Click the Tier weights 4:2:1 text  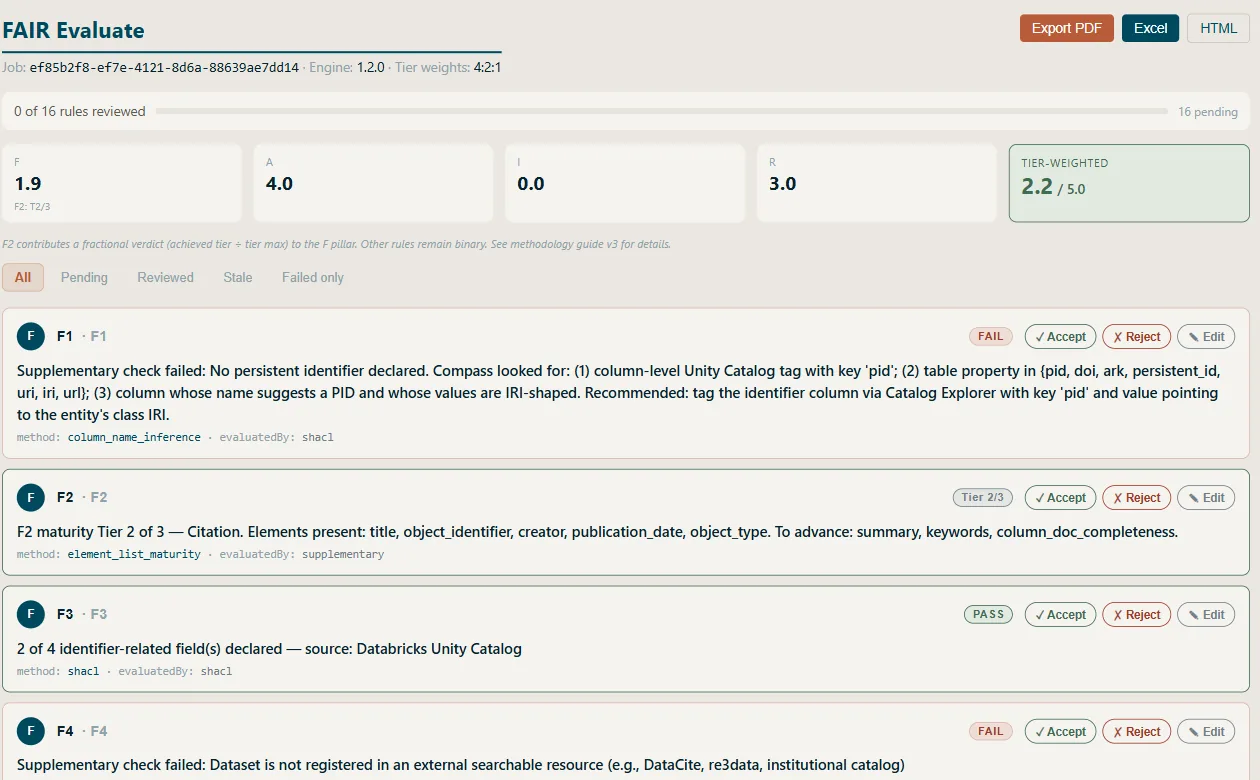point(448,68)
